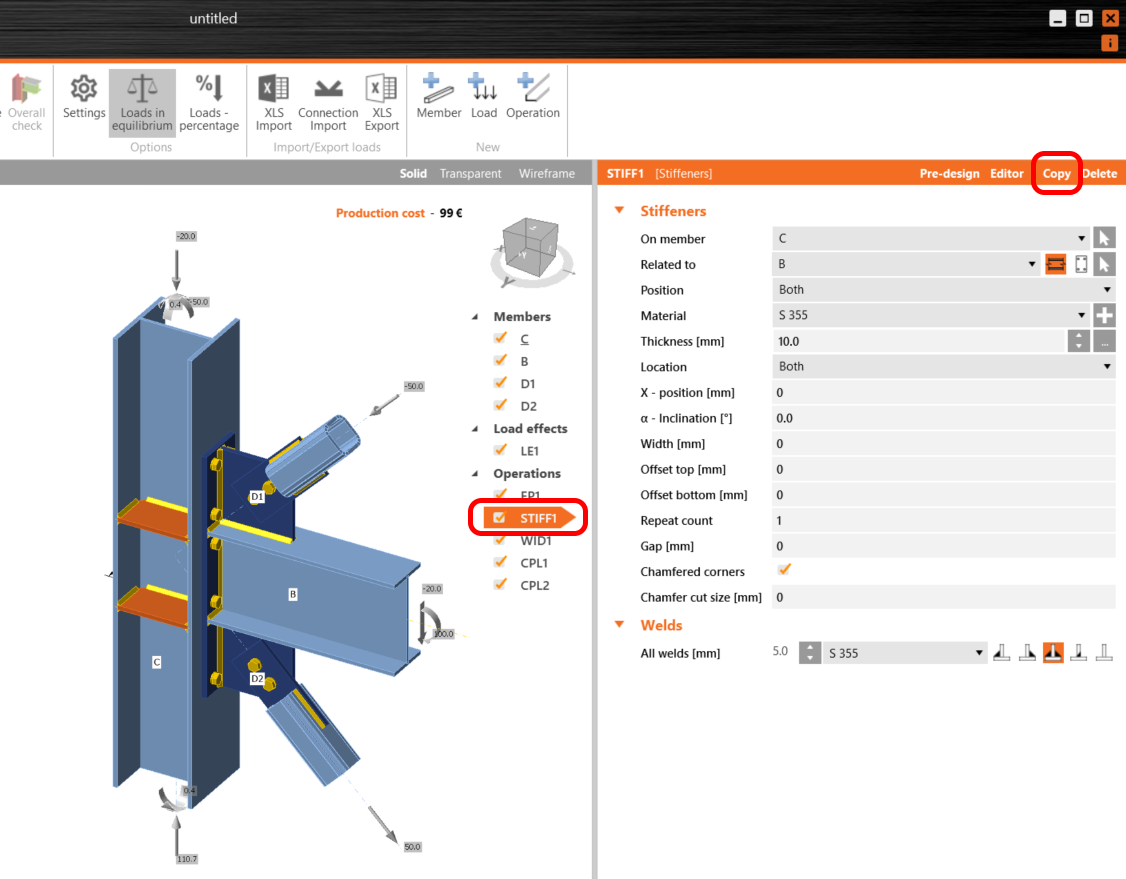Copy the STIFF1 operation
Viewport: 1126px width, 879px height.
click(1056, 173)
